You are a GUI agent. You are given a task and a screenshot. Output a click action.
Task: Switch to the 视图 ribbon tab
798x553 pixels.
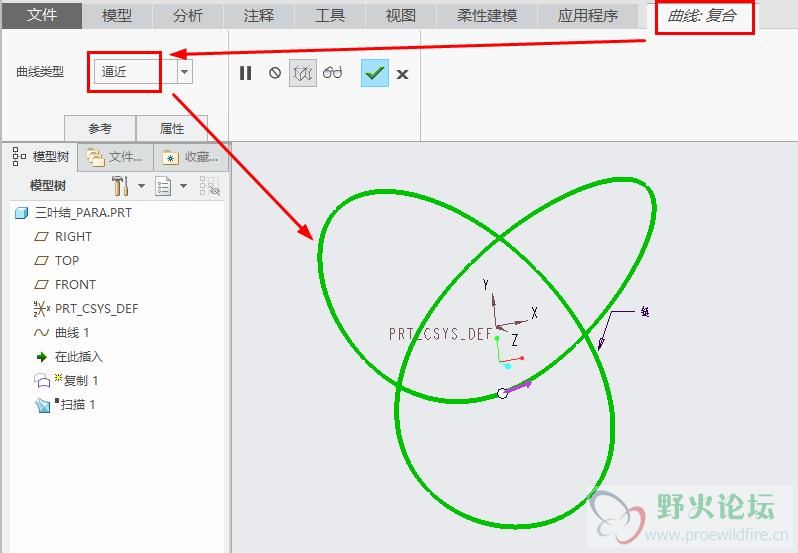pos(401,16)
